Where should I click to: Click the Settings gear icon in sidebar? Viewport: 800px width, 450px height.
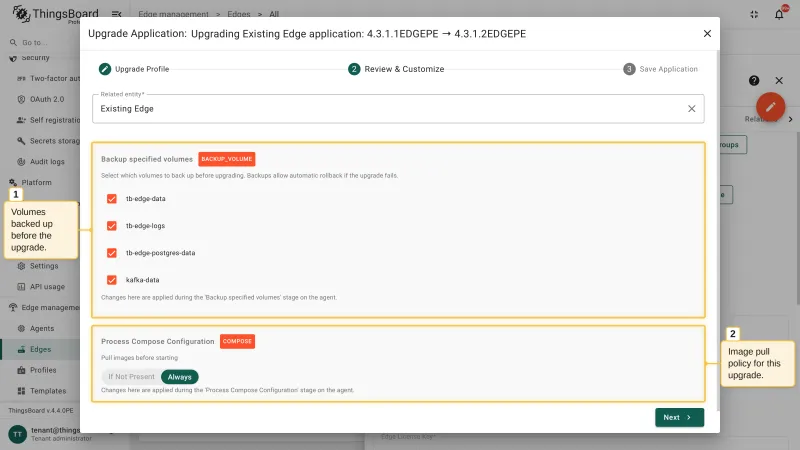(21, 266)
